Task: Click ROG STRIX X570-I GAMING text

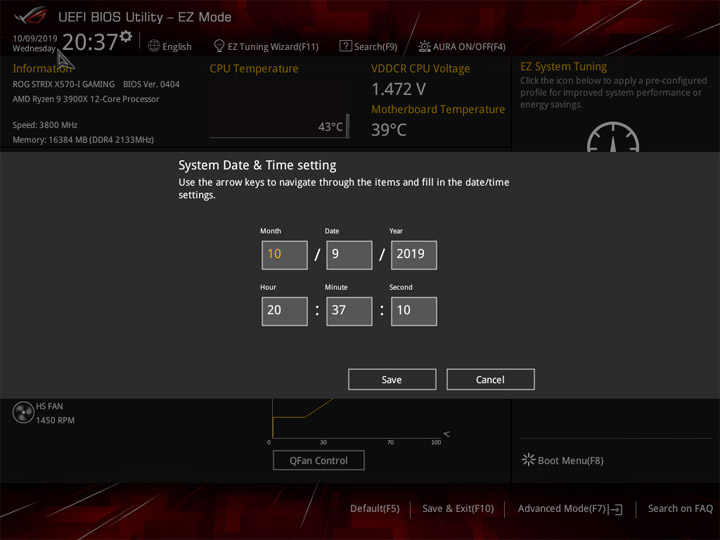Action: point(63,84)
